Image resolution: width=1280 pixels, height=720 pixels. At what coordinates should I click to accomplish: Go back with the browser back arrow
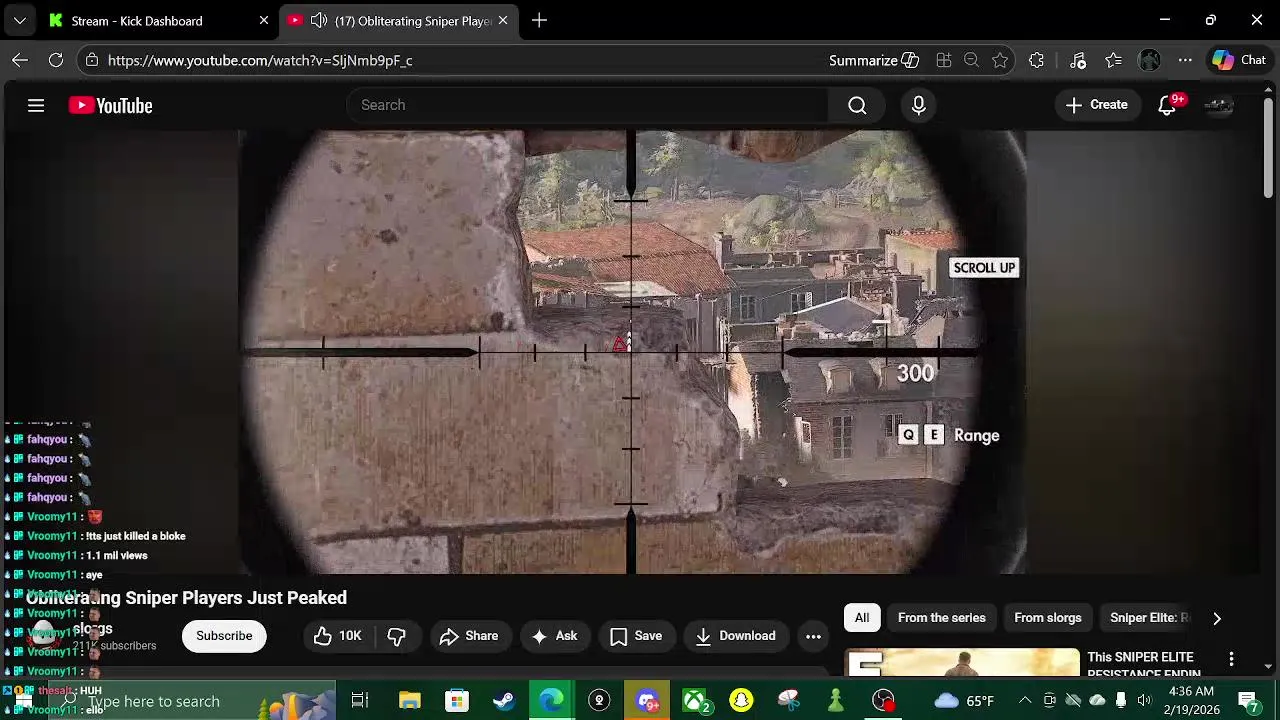[x=20, y=60]
